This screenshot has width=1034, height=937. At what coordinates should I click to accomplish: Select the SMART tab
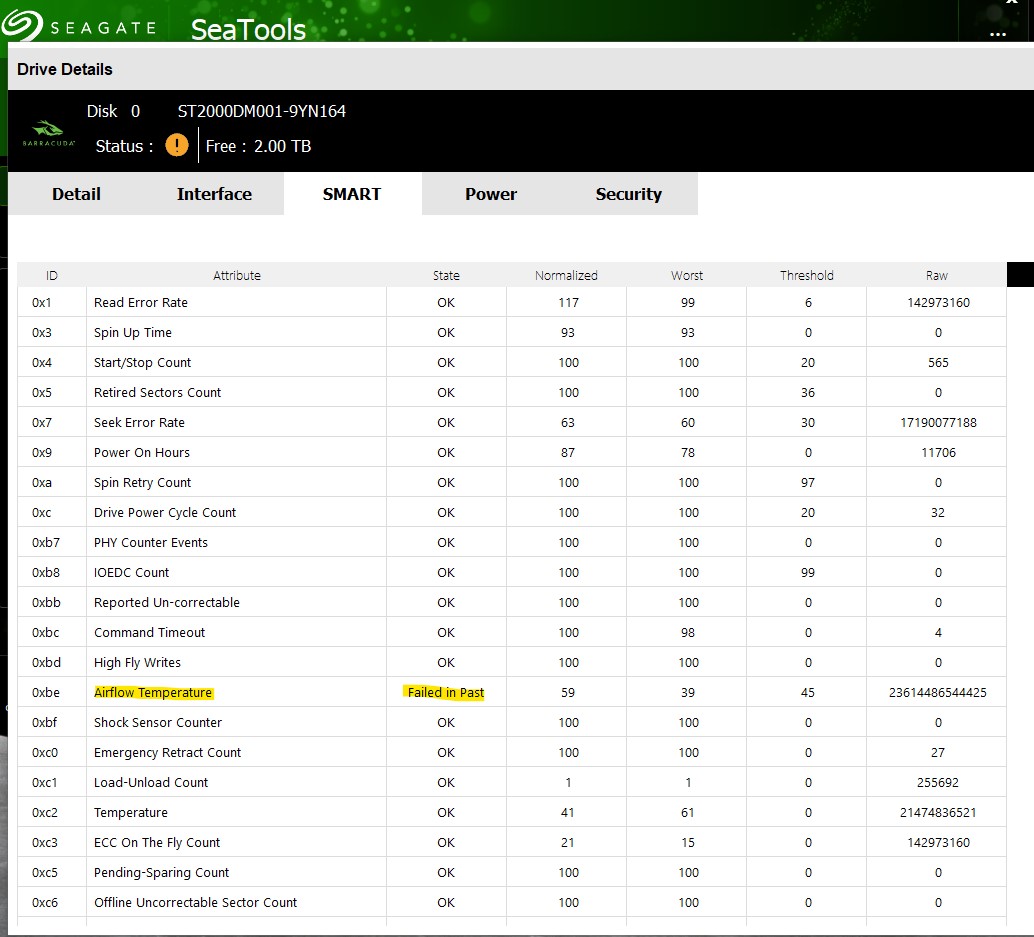352,194
